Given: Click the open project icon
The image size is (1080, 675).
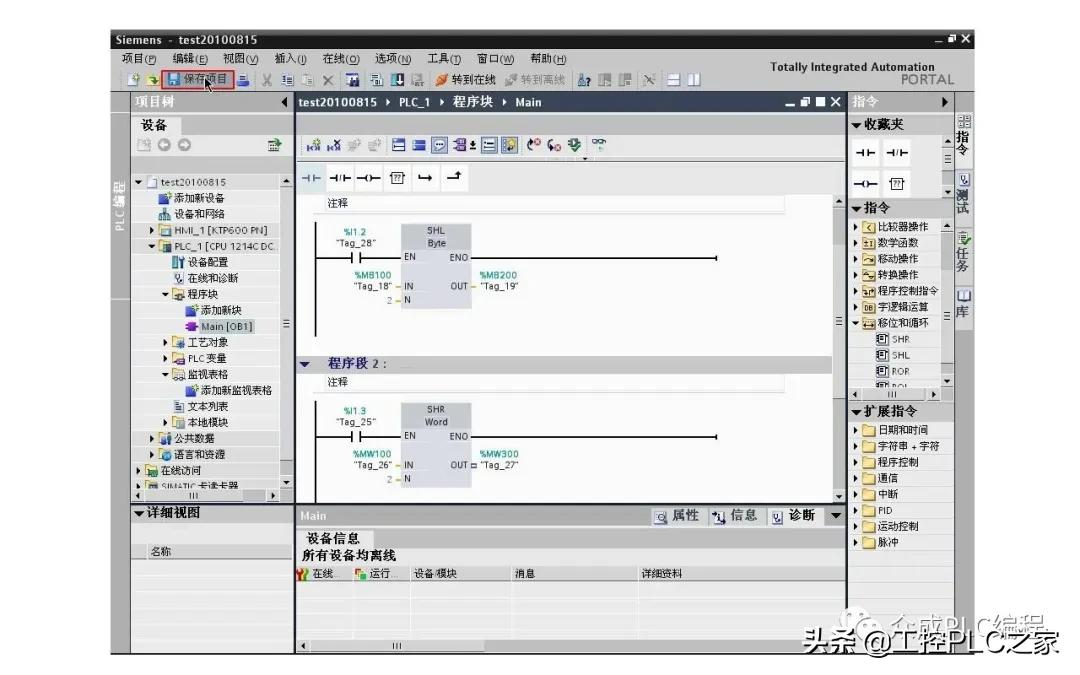Looking at the screenshot, I should (x=152, y=80).
